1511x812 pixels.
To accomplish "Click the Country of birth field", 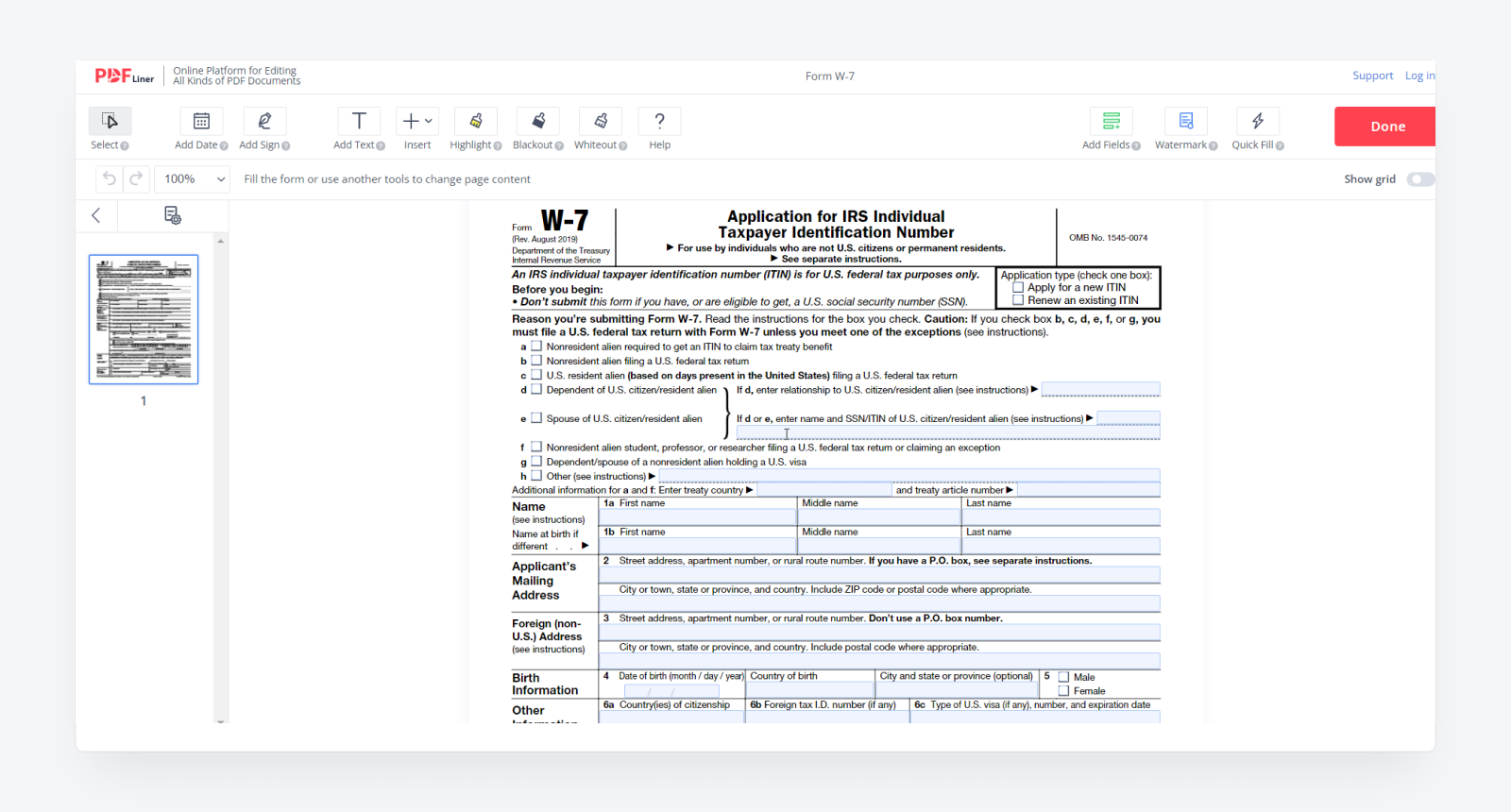I will coord(811,690).
